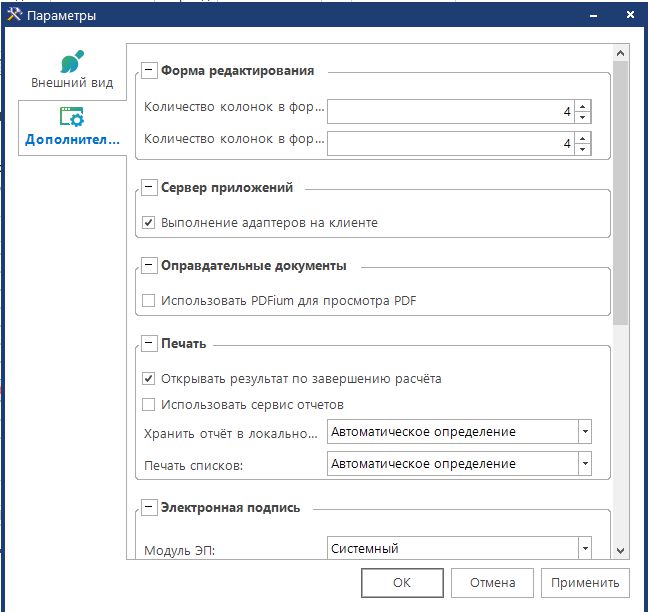Toggle Выполнение адаптеров на клиенте checkbox
The image size is (648, 612).
pos(149,223)
